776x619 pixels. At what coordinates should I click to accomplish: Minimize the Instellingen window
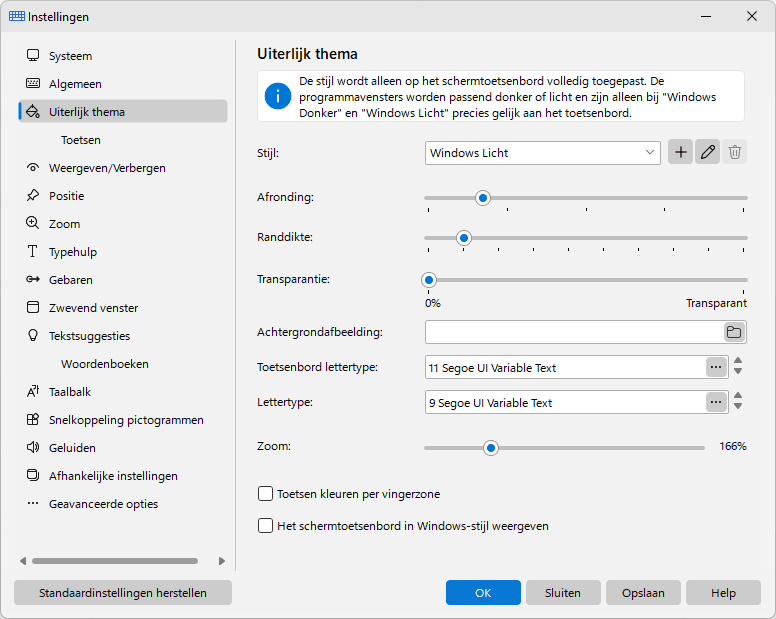(706, 16)
